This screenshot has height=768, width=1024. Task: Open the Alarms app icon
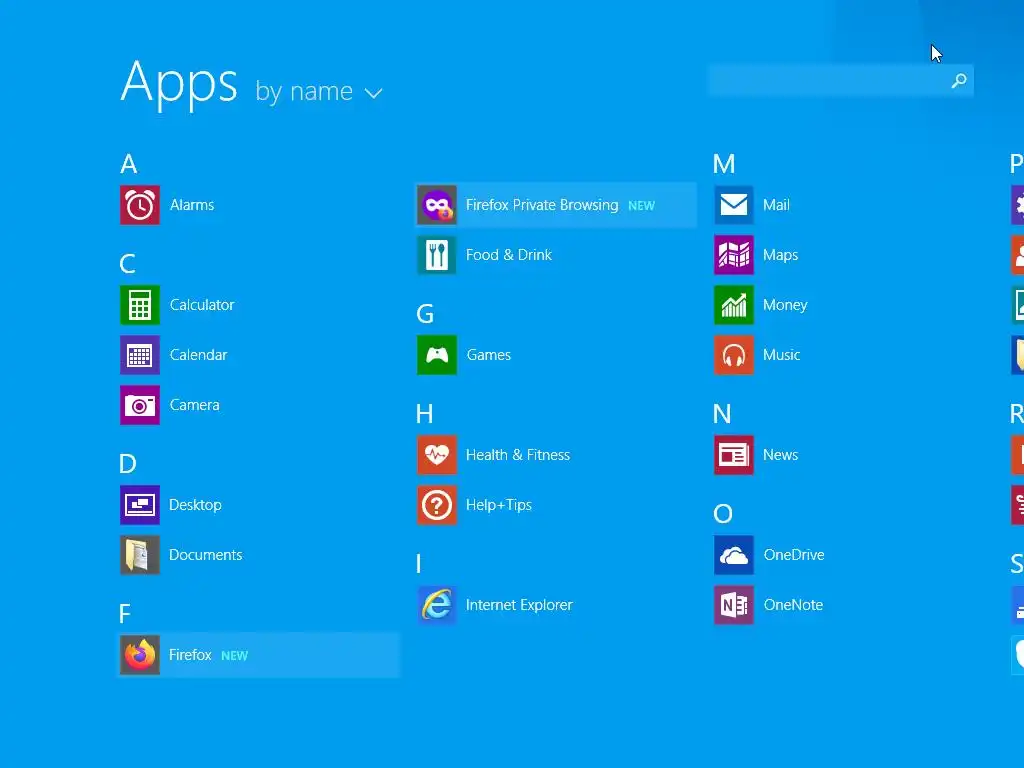pyautogui.click(x=140, y=205)
